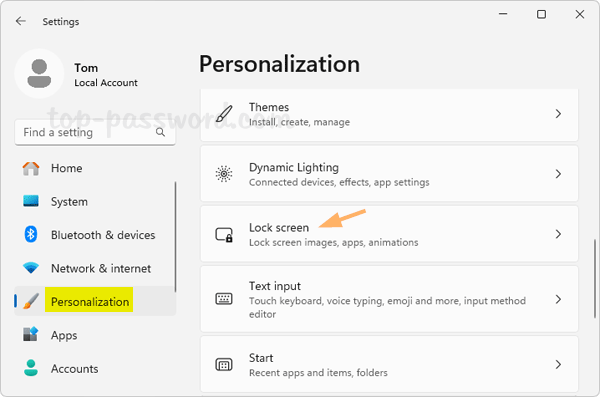This screenshot has width=600, height=397.
Task: Open Lock screen via its chevron
Action: click(x=558, y=234)
